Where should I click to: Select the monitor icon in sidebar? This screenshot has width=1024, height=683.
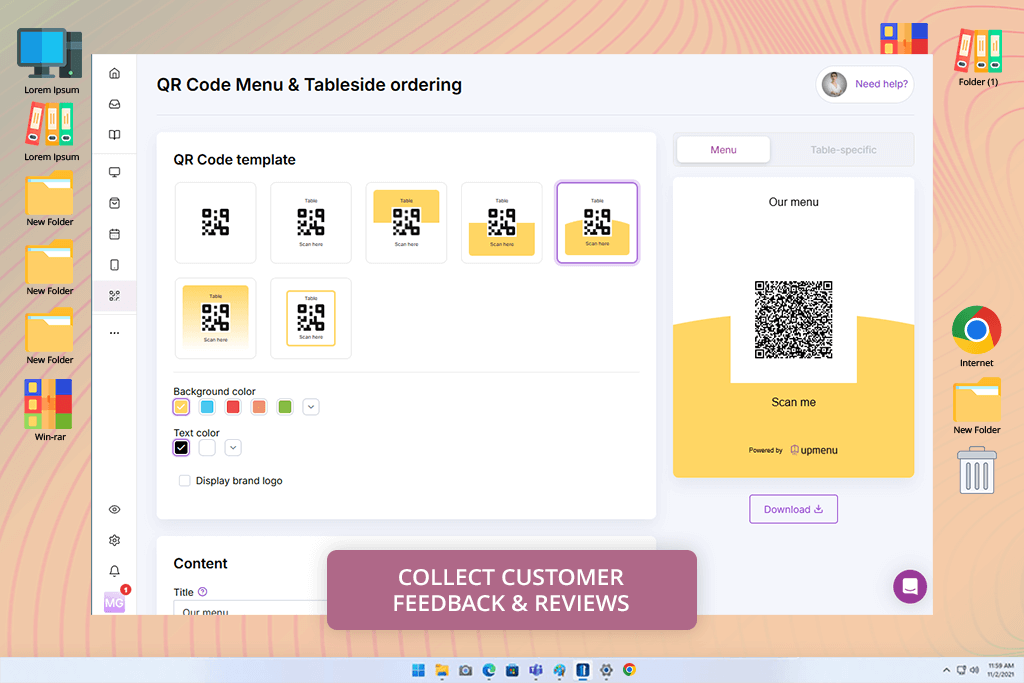pyautogui.click(x=114, y=172)
